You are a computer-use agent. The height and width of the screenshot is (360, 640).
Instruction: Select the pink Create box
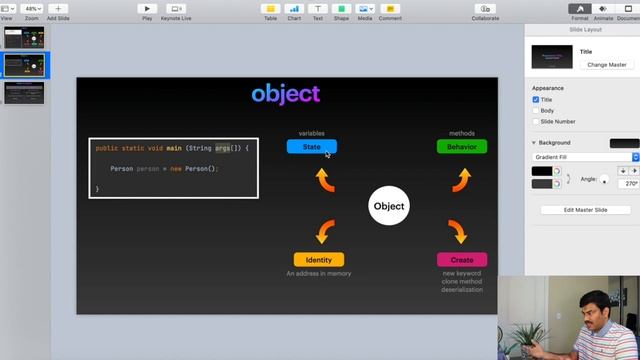tap(462, 260)
